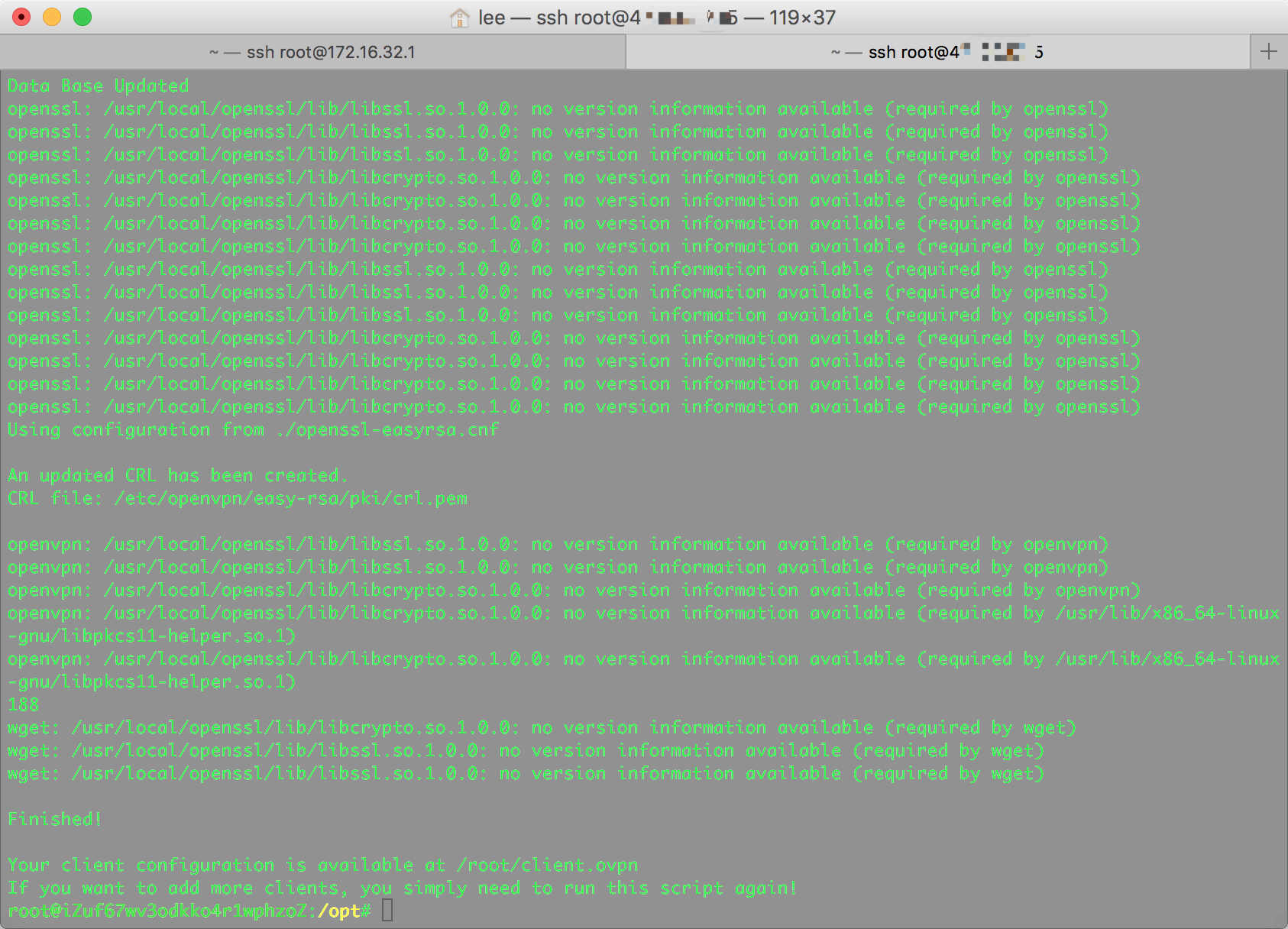Image resolution: width=1288 pixels, height=929 pixels.
Task: Switch to the ssh root@172.16.32.1 tab
Action: 312,52
